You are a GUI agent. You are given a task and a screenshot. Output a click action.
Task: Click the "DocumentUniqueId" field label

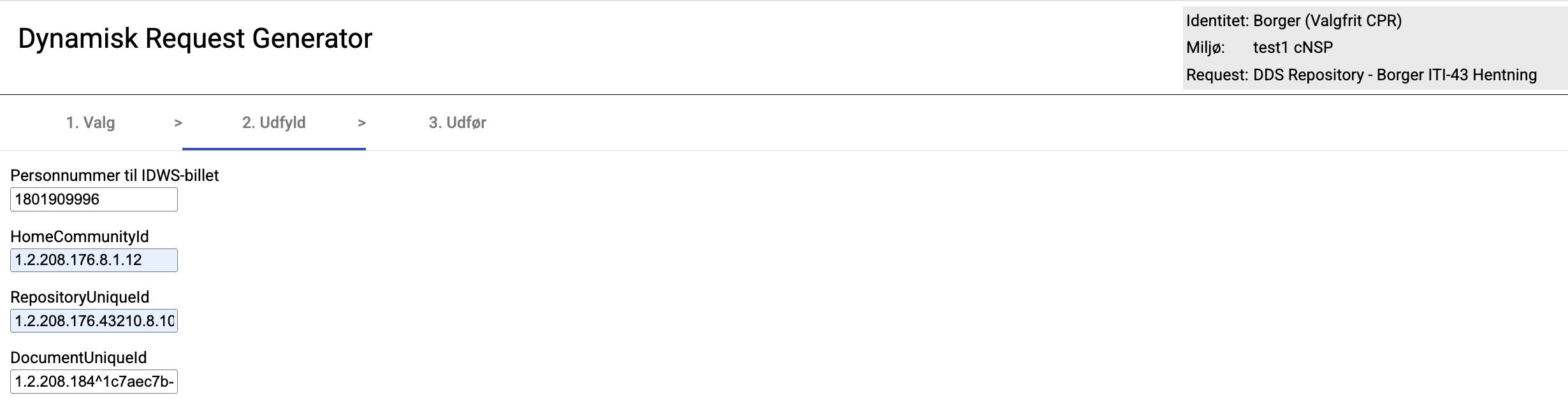click(x=78, y=357)
